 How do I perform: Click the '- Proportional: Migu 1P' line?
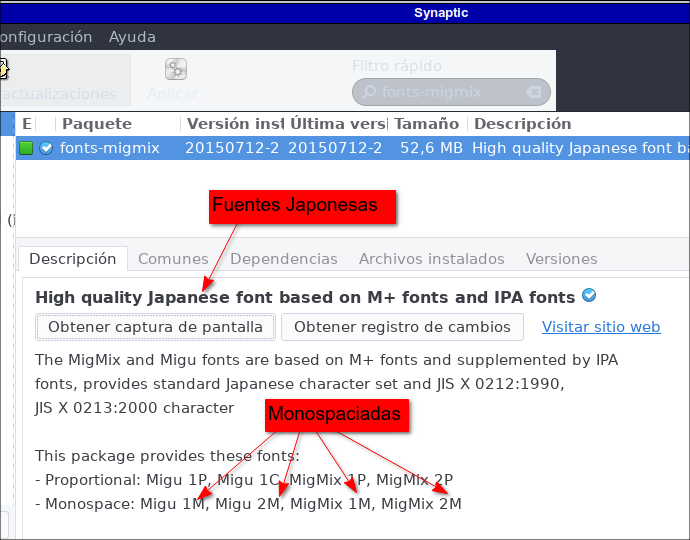coord(244,480)
